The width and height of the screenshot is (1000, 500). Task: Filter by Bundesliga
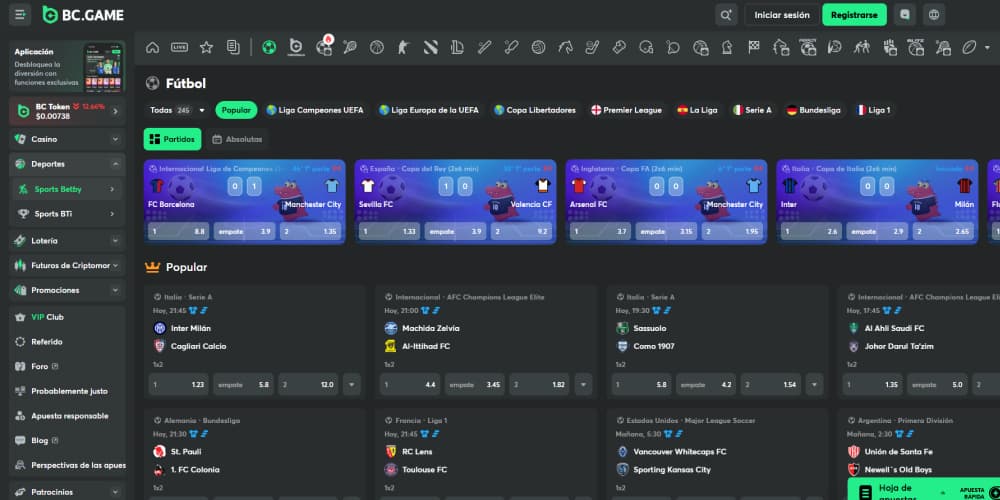[x=813, y=110]
